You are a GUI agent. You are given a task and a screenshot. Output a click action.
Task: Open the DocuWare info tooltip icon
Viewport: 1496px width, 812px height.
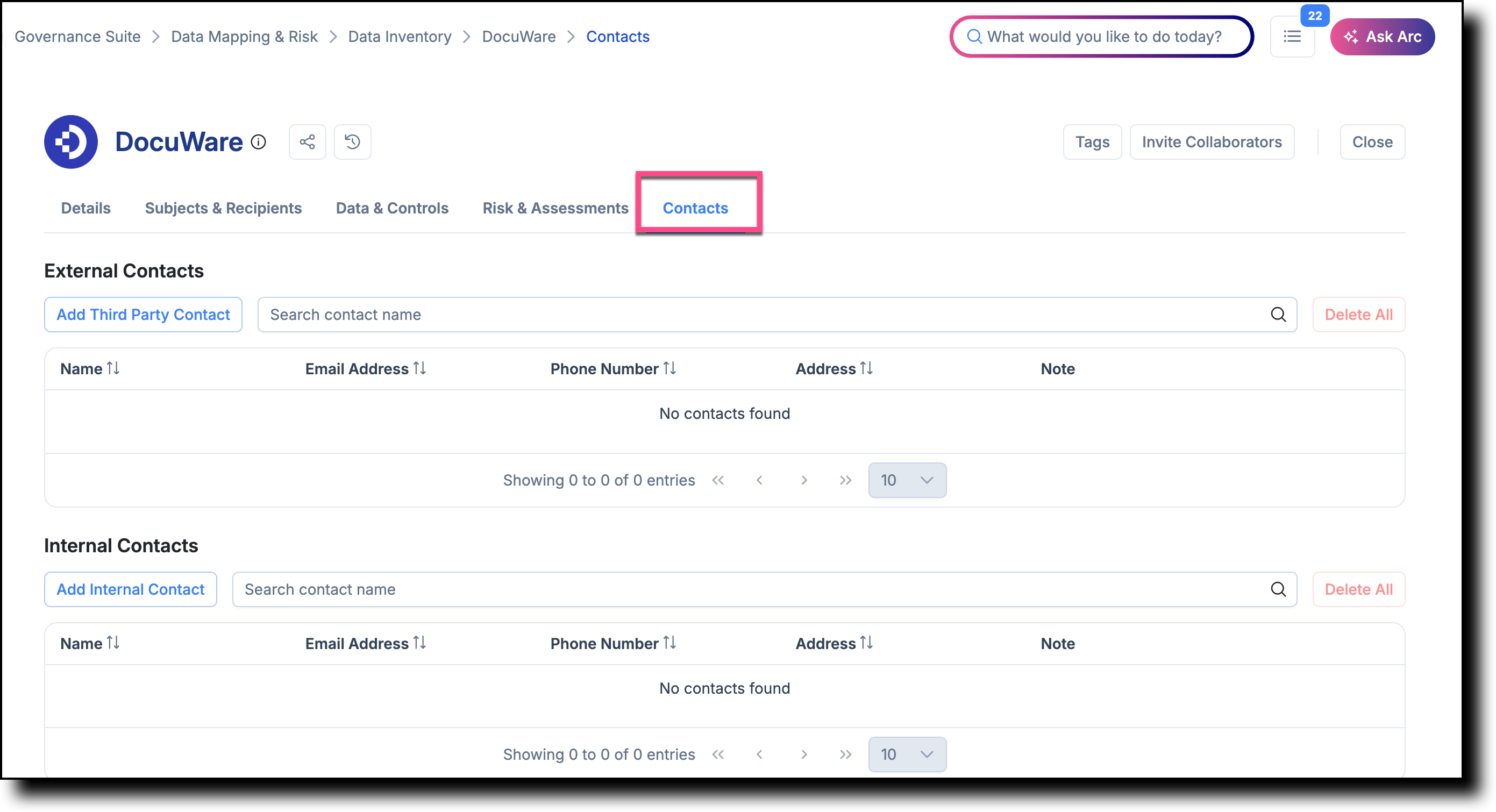coord(259,142)
